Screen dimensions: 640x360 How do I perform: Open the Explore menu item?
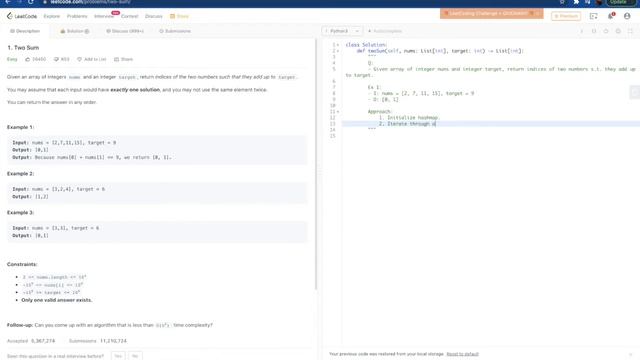pyautogui.click(x=51, y=16)
